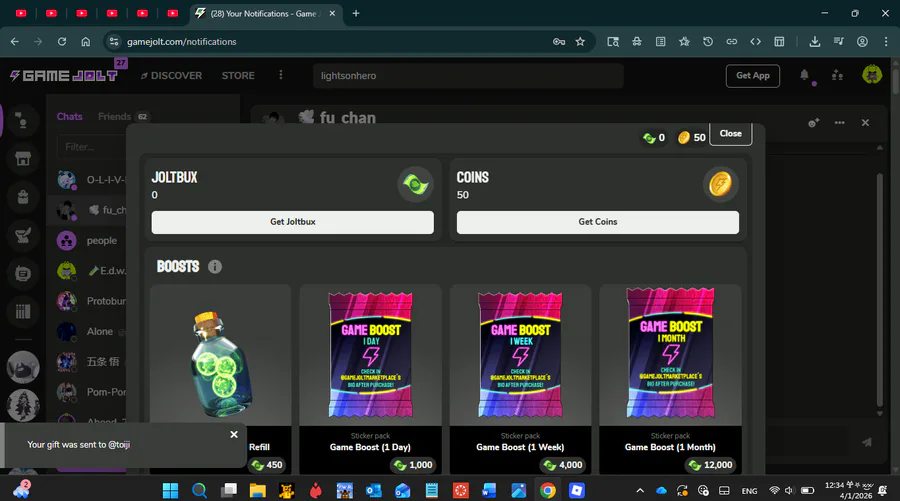Close the fu_chan chat window
The height and width of the screenshot is (501, 900).
865,123
